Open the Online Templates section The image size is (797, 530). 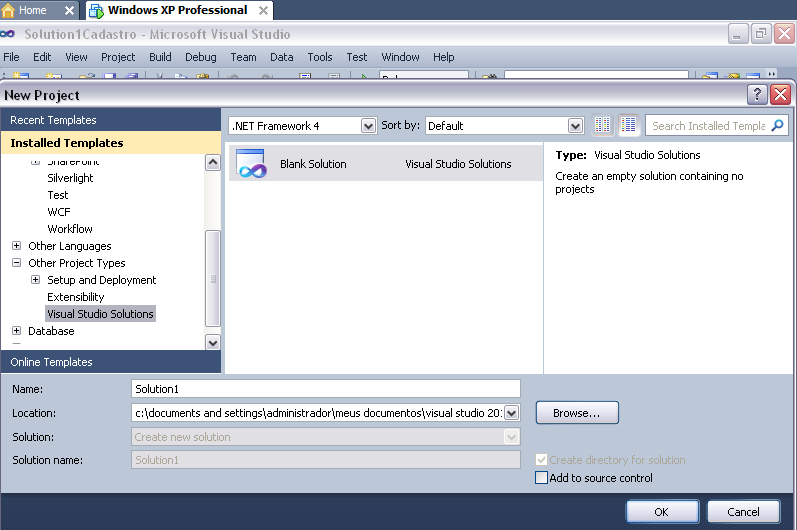(x=111, y=362)
